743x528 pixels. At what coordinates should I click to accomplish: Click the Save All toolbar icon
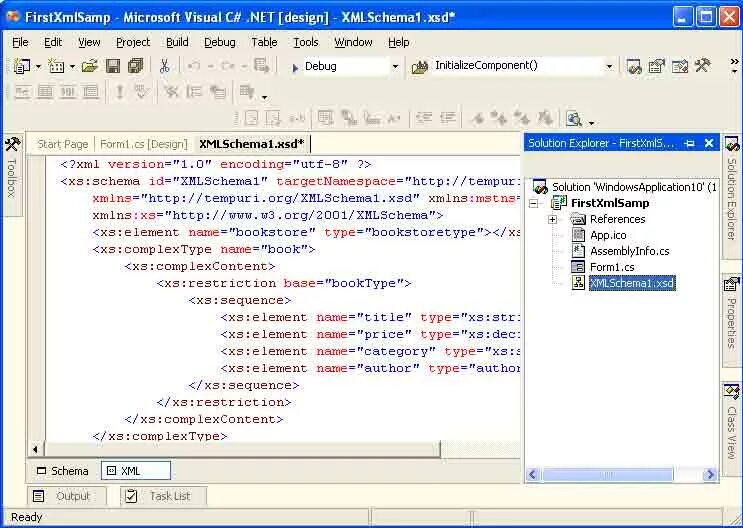coord(136,66)
